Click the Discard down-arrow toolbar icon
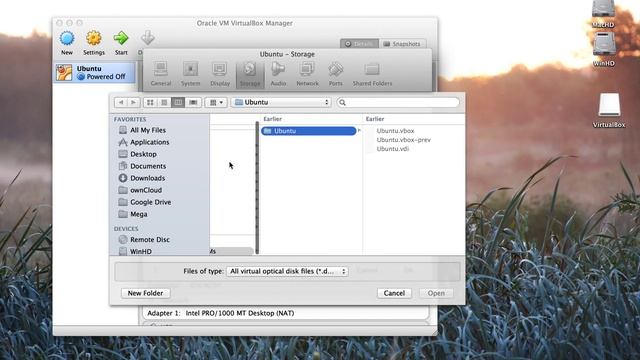This screenshot has width=640, height=360. (x=147, y=38)
